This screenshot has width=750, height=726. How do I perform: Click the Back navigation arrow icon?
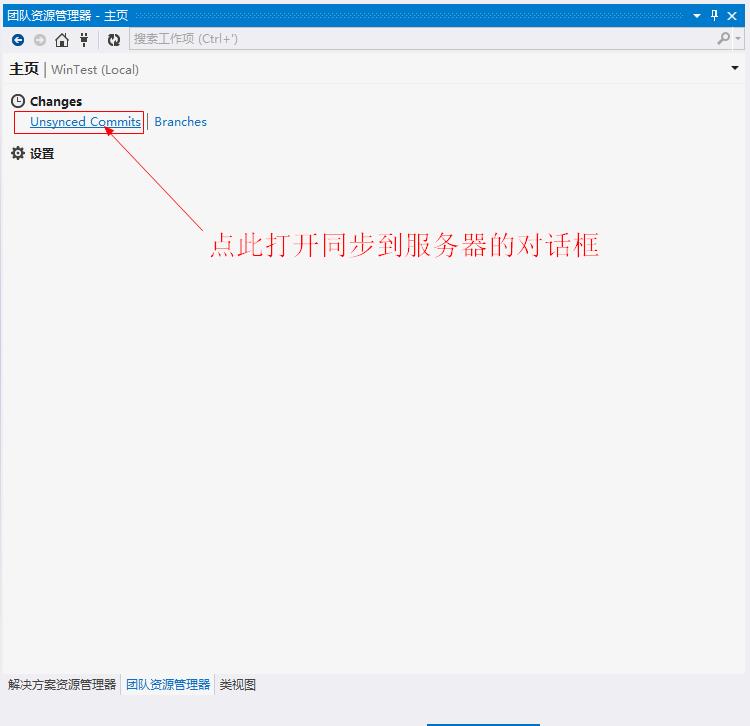tap(18, 40)
